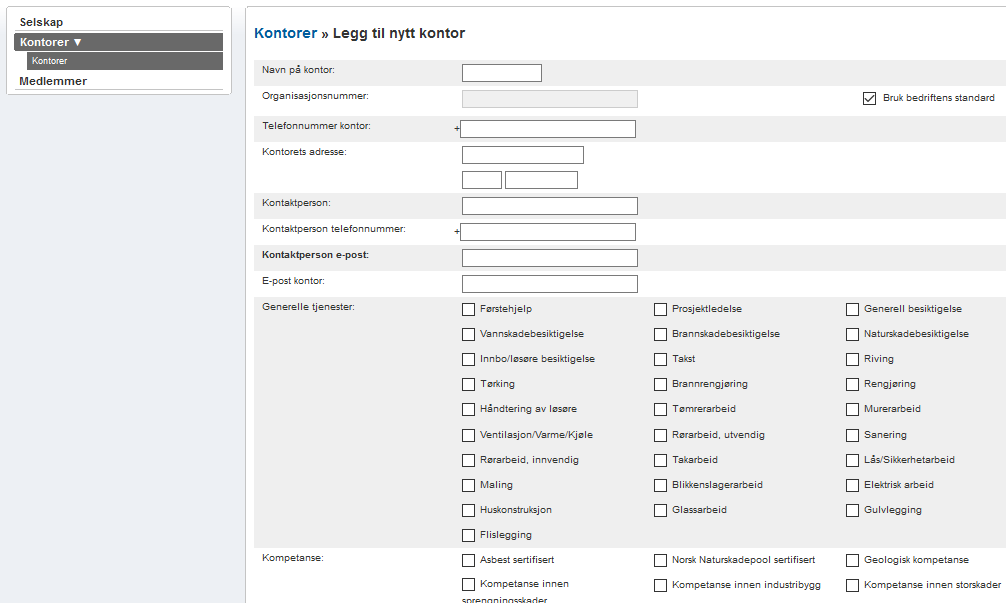The image size is (1006, 603).
Task: Click the Kontaktperson name field
Action: point(549,206)
